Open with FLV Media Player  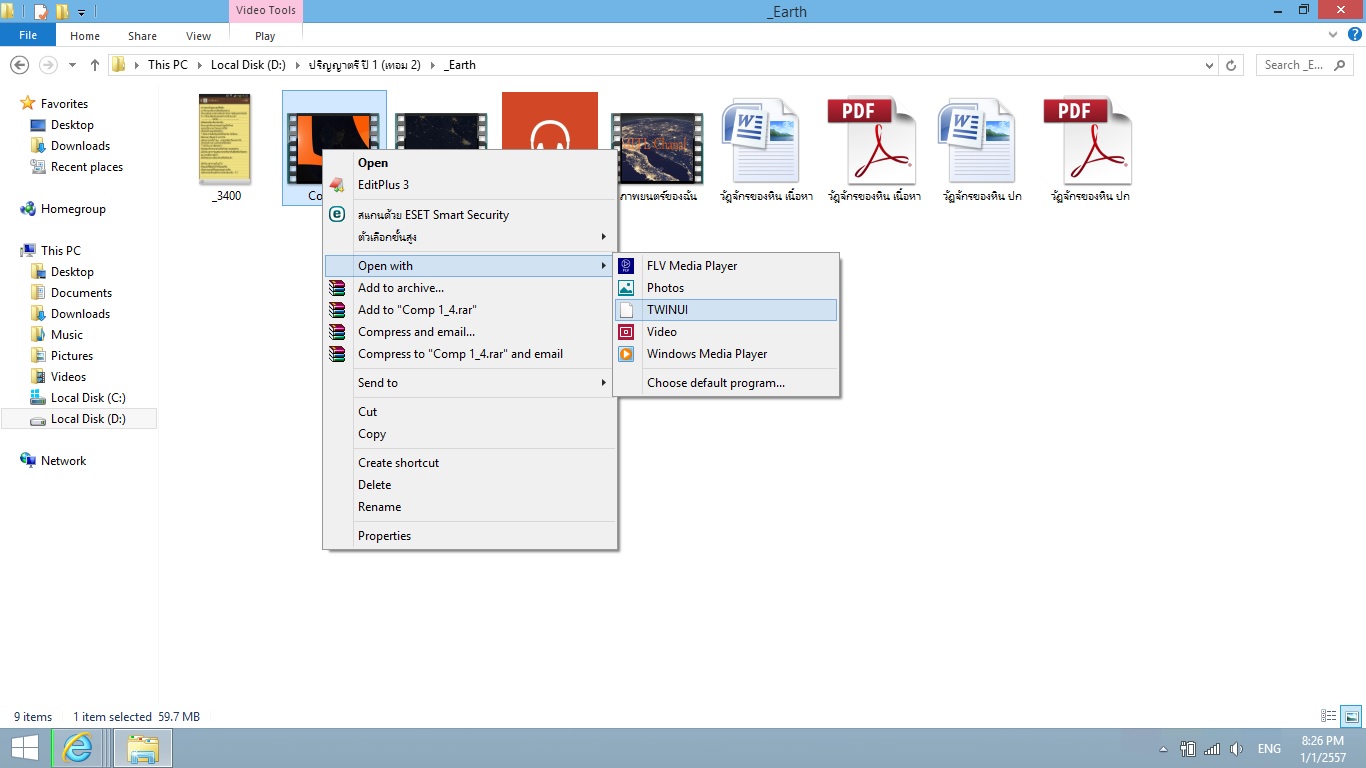726,266
